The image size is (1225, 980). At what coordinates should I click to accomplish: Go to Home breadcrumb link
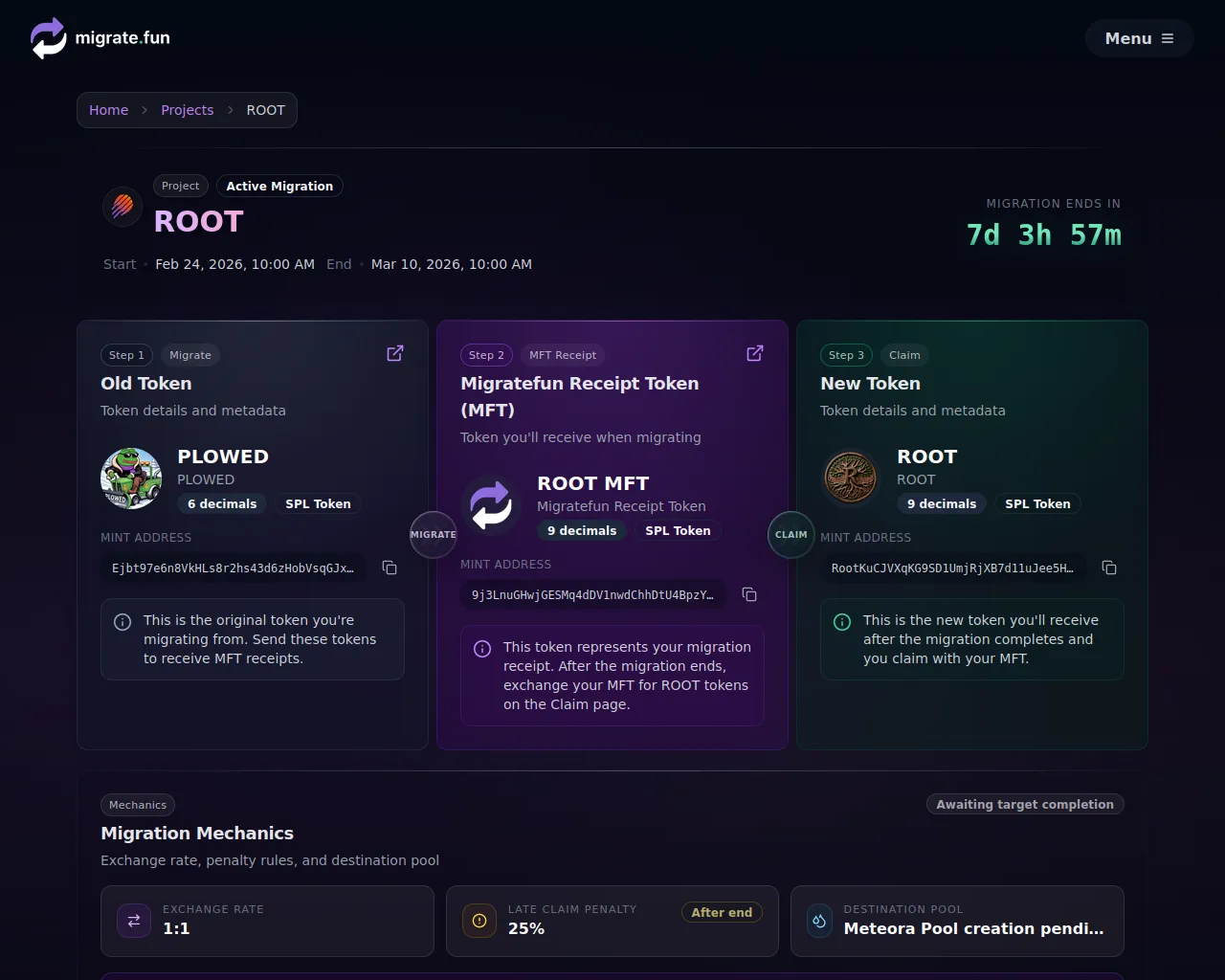pyautogui.click(x=108, y=110)
